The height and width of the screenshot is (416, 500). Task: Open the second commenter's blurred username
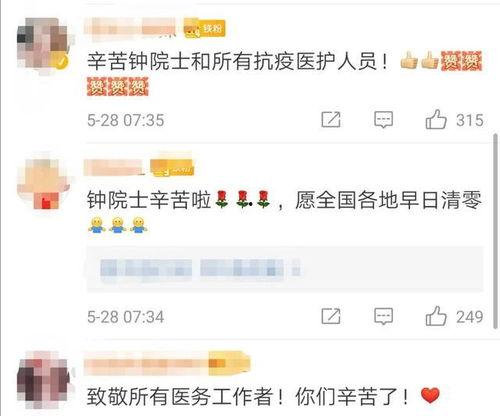[115, 167]
